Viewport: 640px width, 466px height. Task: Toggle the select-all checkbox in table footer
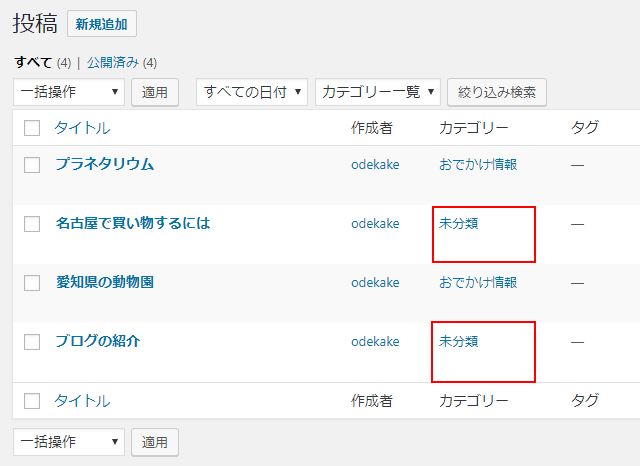coord(32,401)
